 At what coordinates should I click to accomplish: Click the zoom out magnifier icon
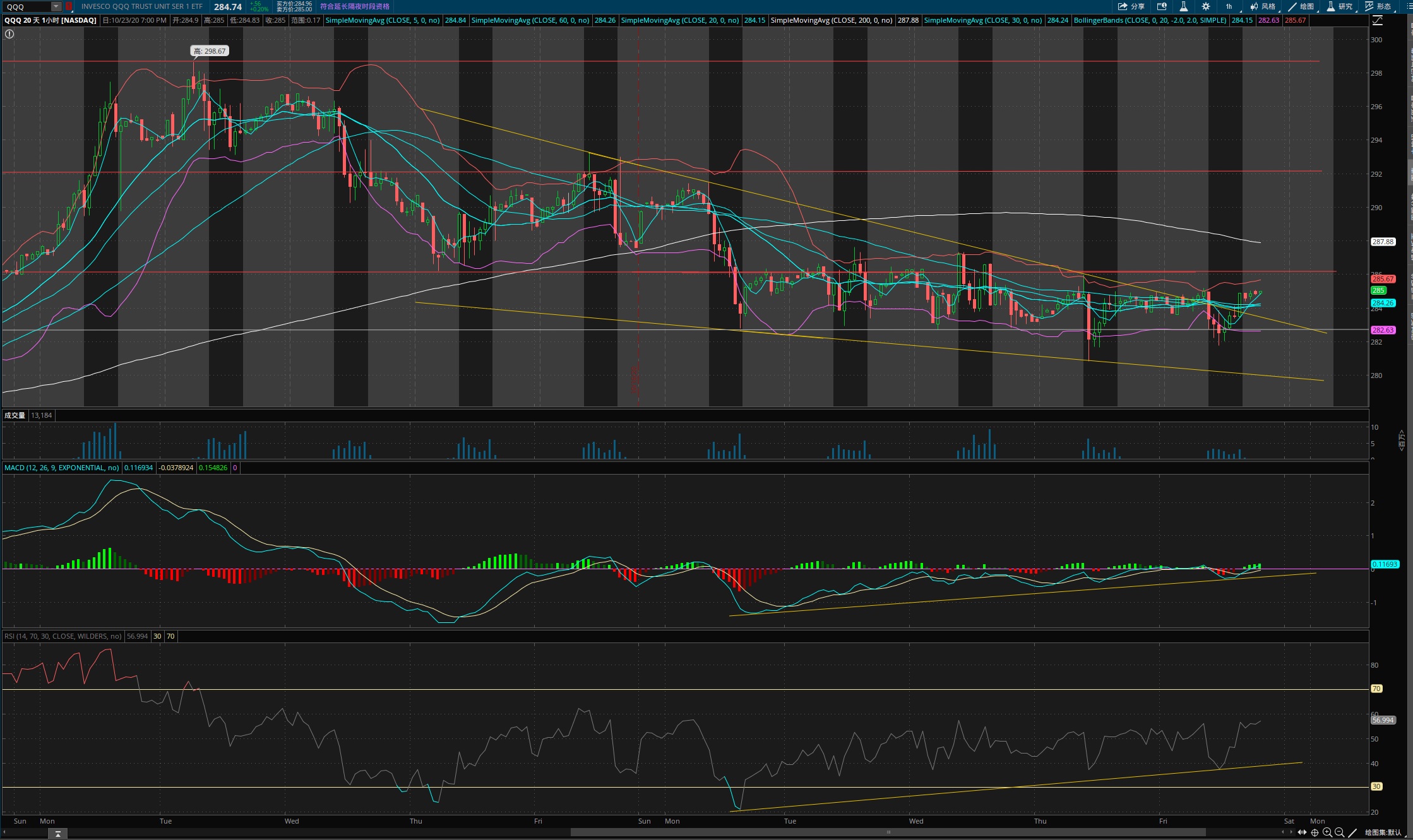(1340, 832)
